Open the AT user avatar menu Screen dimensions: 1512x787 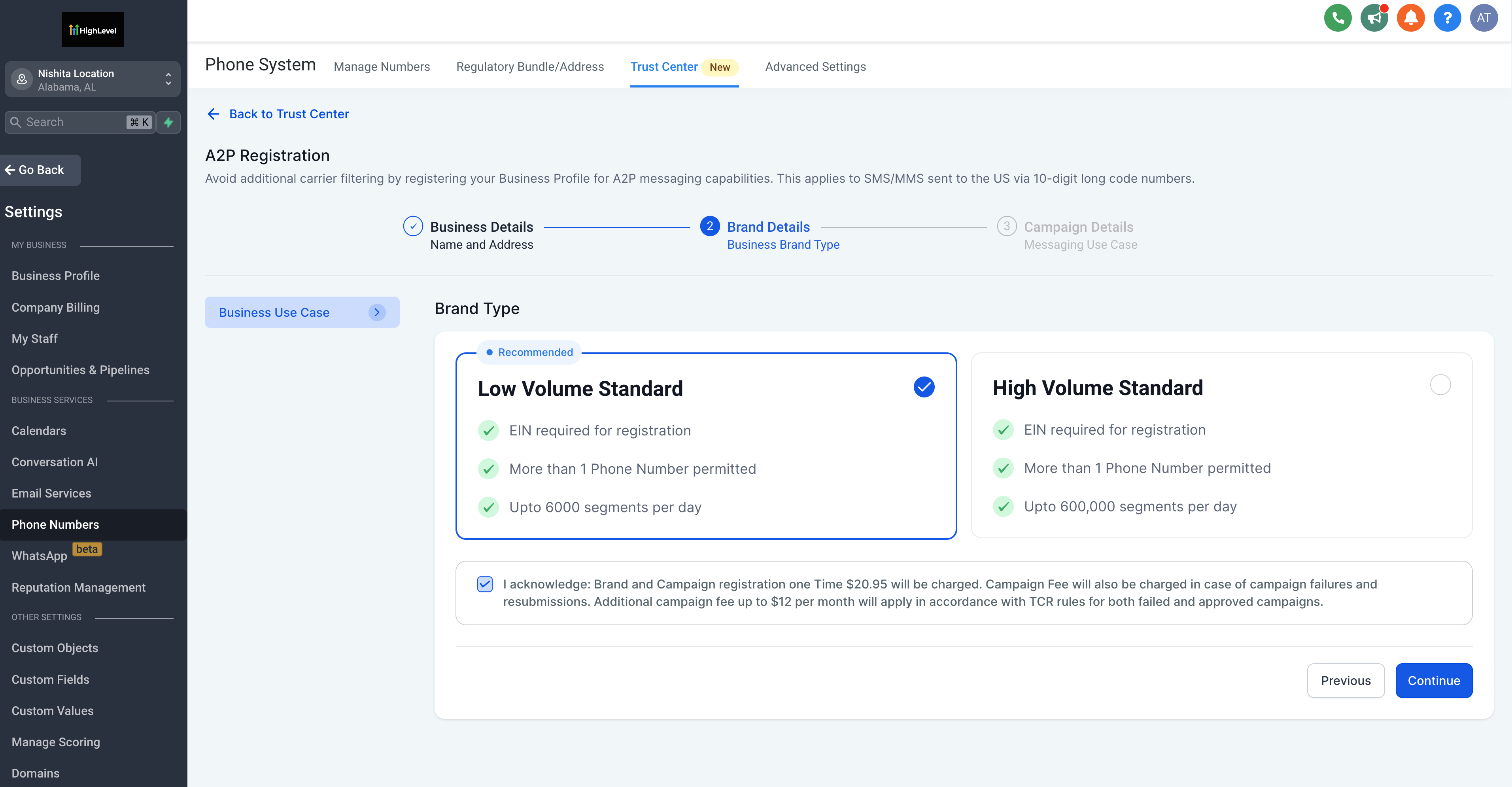pyautogui.click(x=1483, y=18)
